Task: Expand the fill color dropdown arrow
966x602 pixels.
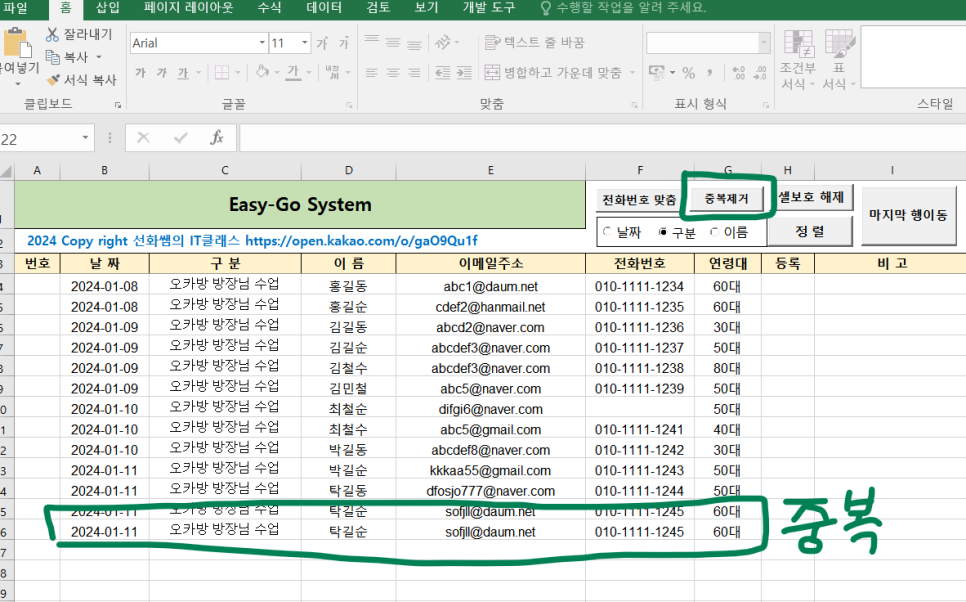Action: pos(277,73)
